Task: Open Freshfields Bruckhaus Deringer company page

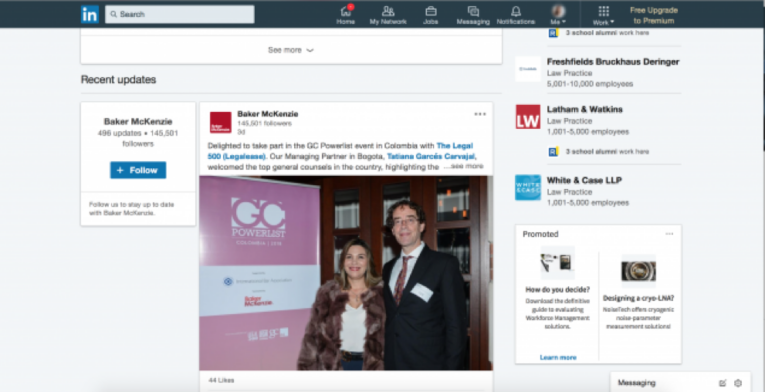Action: click(x=613, y=62)
